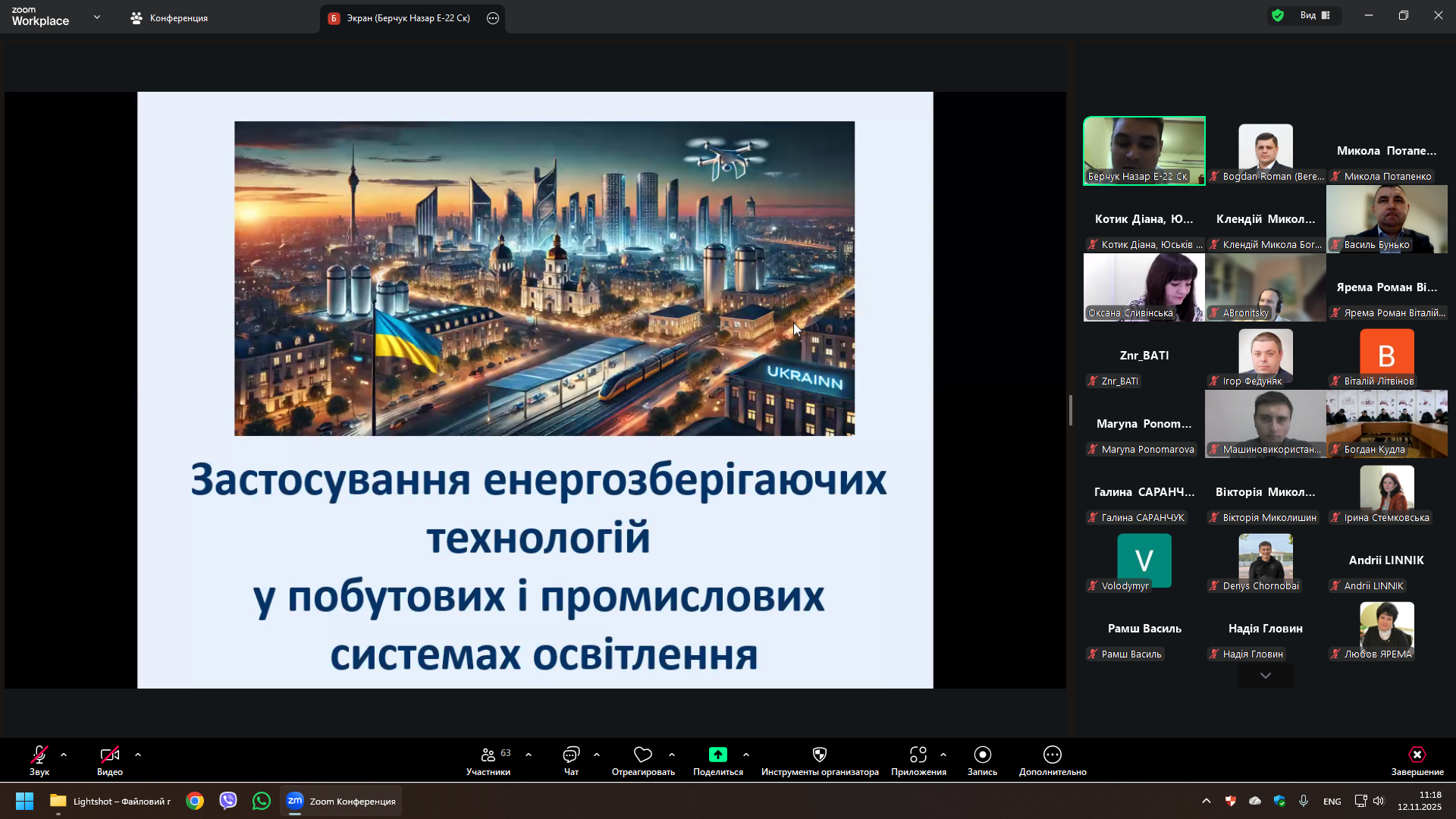Image resolution: width=1456 pixels, height=819 pixels.
Task: Select Берчук Назар speaker video thumbnail
Action: pyautogui.click(x=1144, y=150)
